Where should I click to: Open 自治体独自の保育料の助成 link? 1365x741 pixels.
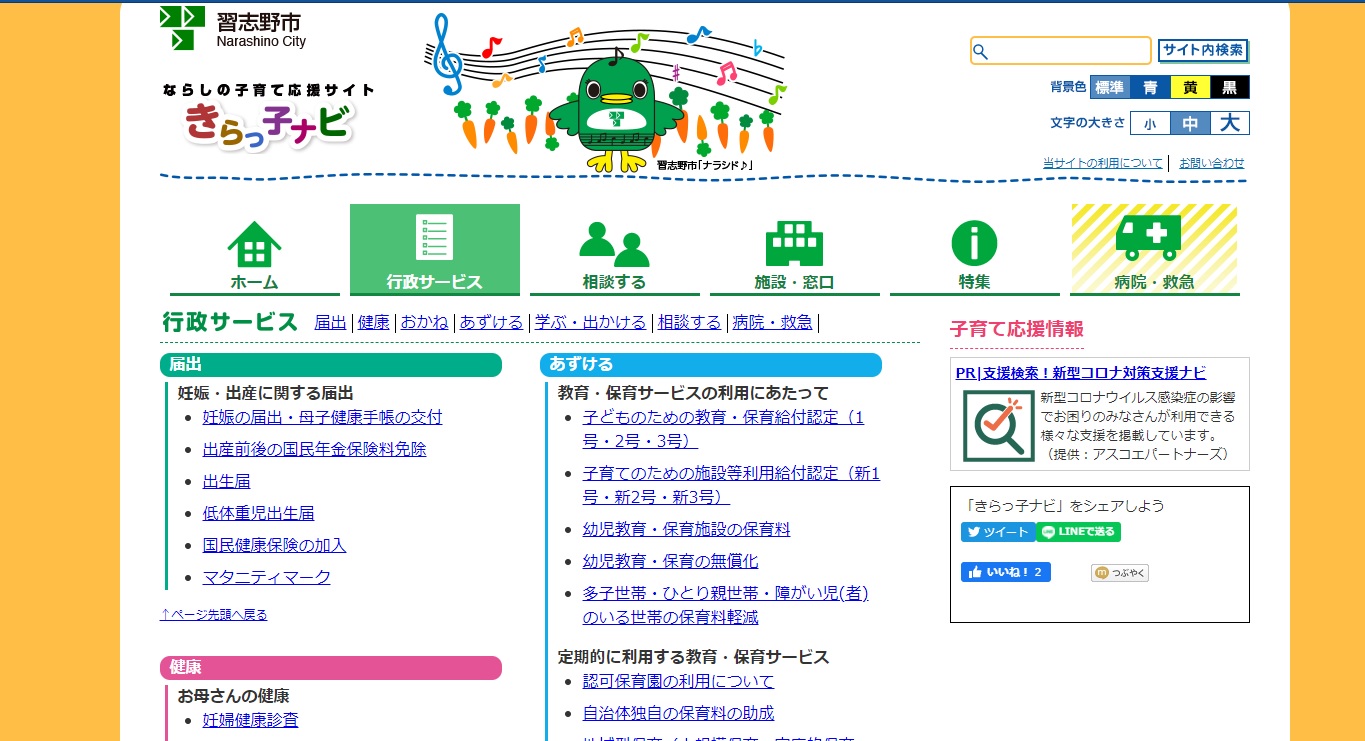[x=678, y=713]
